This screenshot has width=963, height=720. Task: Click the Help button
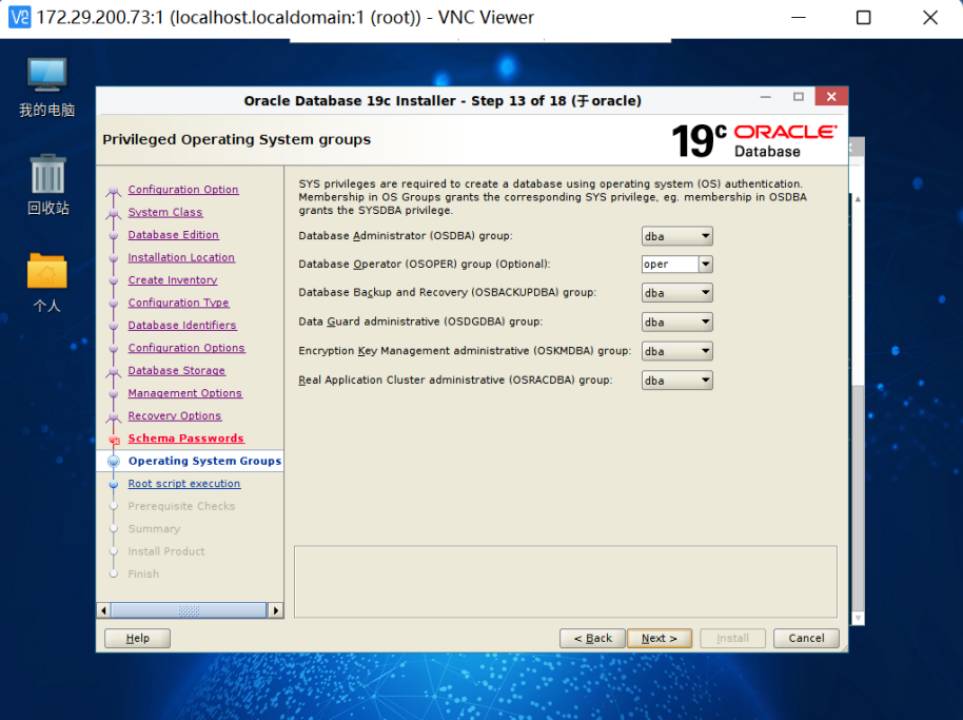click(137, 638)
